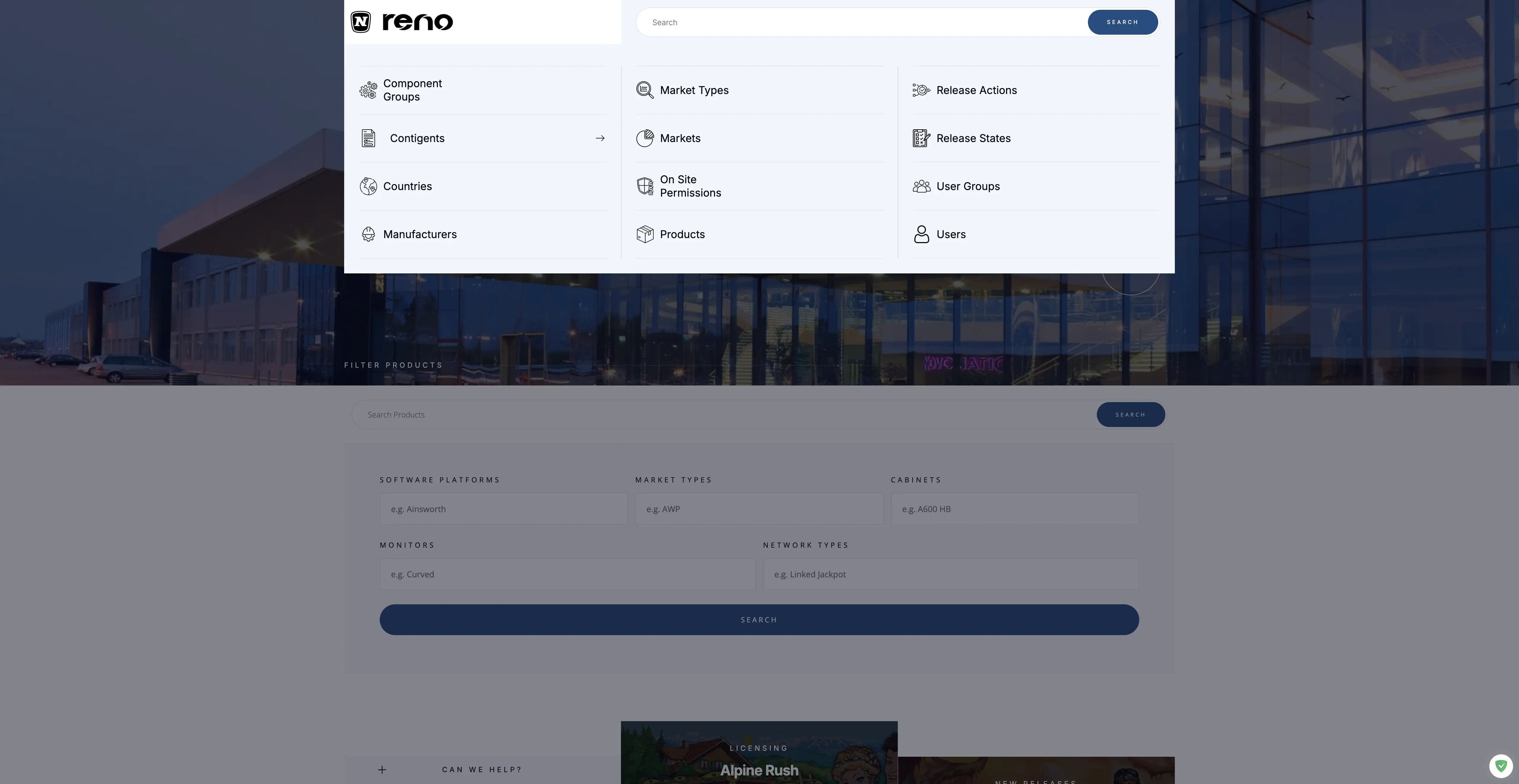Click the Products box icon
This screenshot has width=1519, height=784.
click(x=644, y=234)
